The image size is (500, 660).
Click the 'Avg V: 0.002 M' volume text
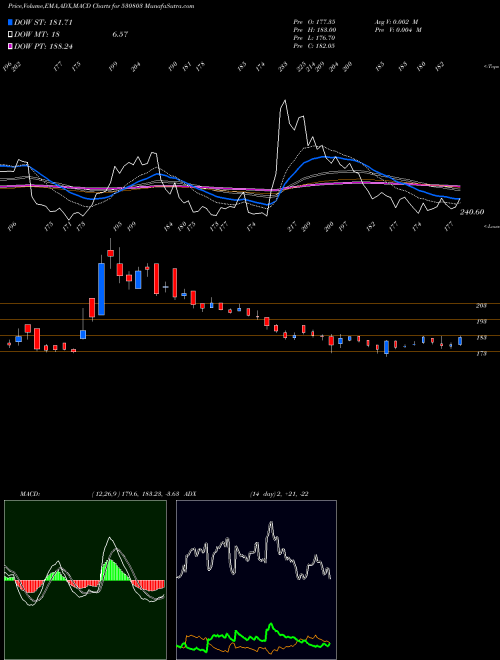[x=398, y=21]
